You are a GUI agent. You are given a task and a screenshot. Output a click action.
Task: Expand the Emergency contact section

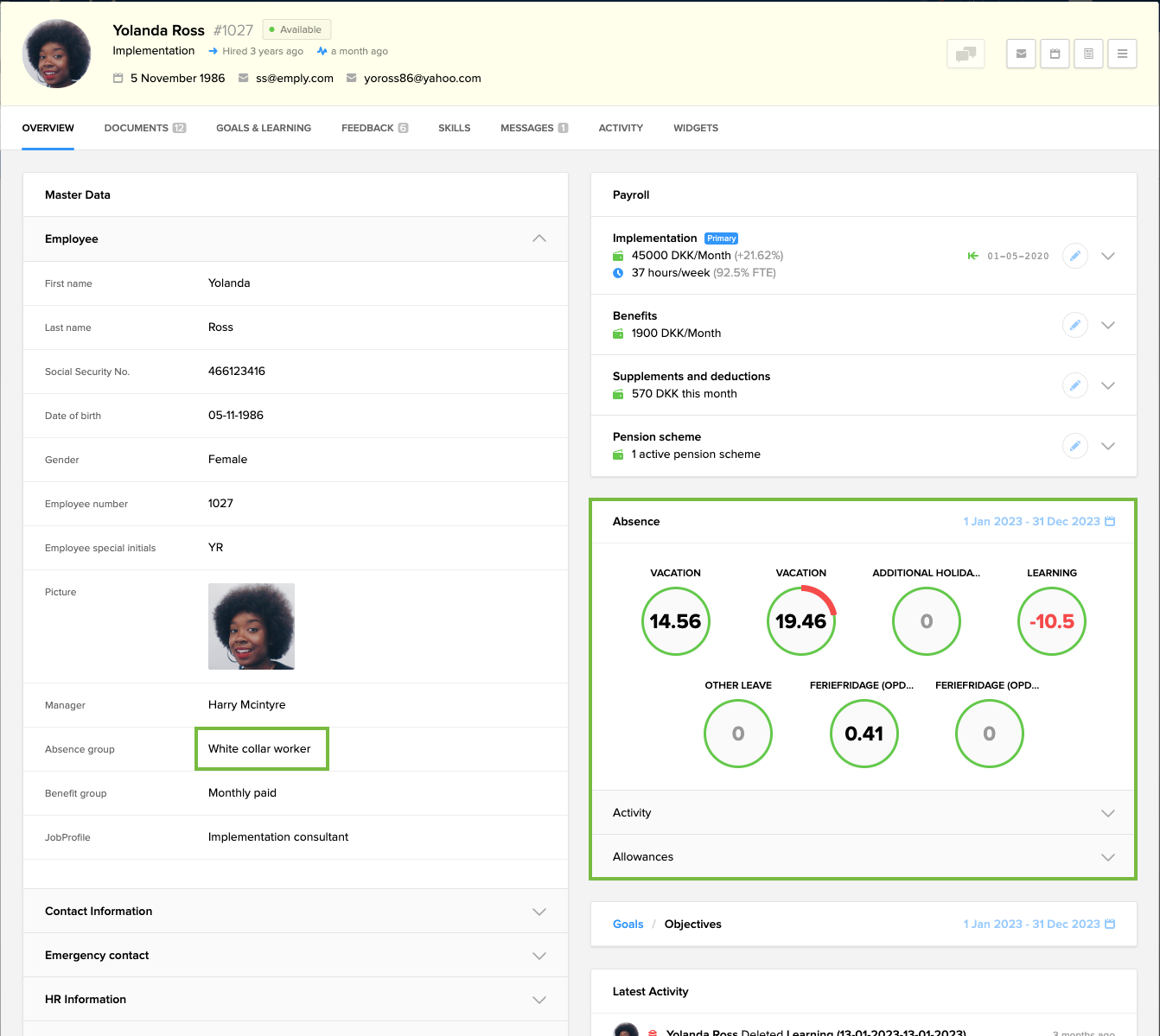(x=539, y=956)
